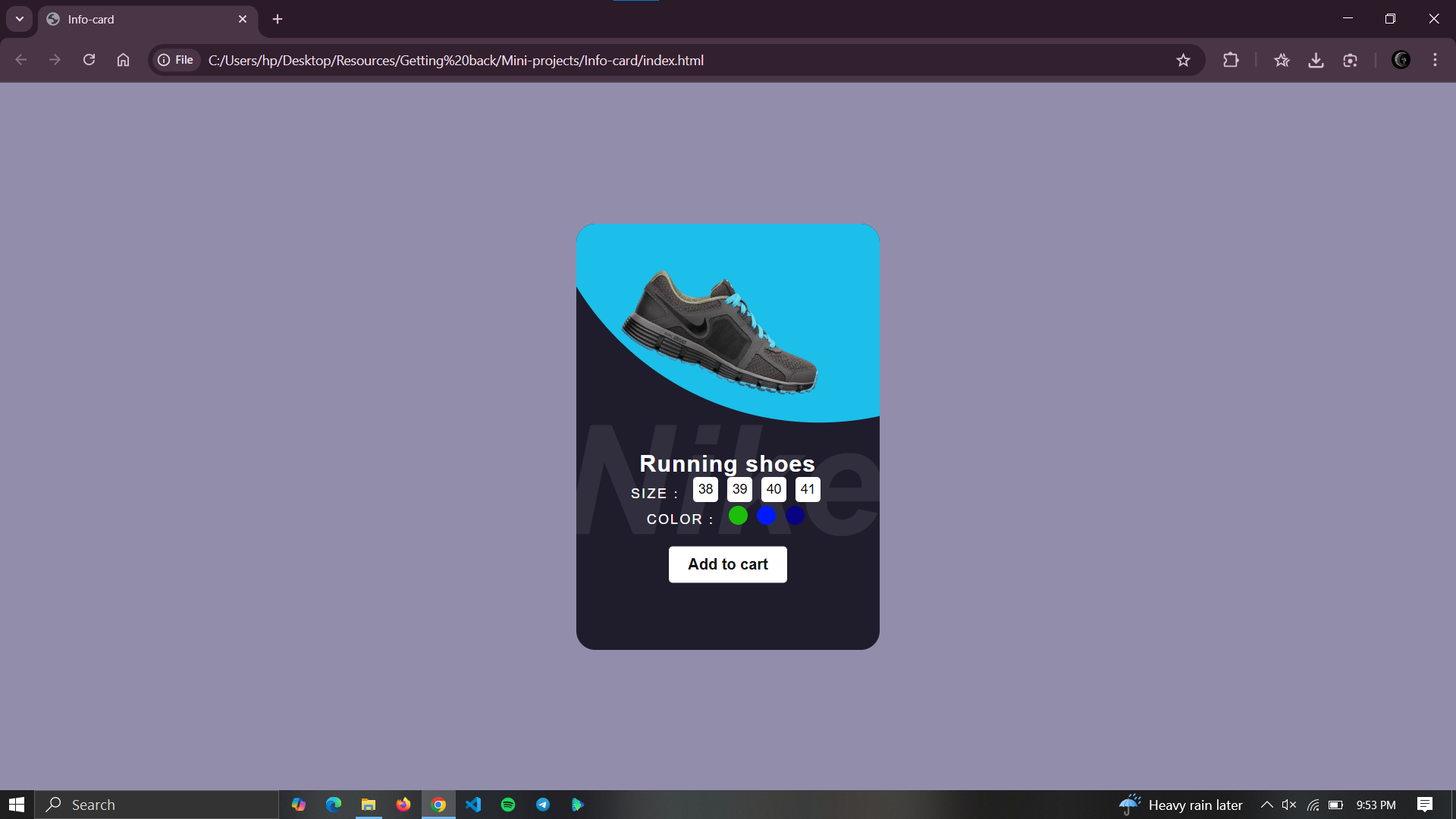Open the Windows Start menu
Screen dimensions: 1456x819
coord(17,805)
